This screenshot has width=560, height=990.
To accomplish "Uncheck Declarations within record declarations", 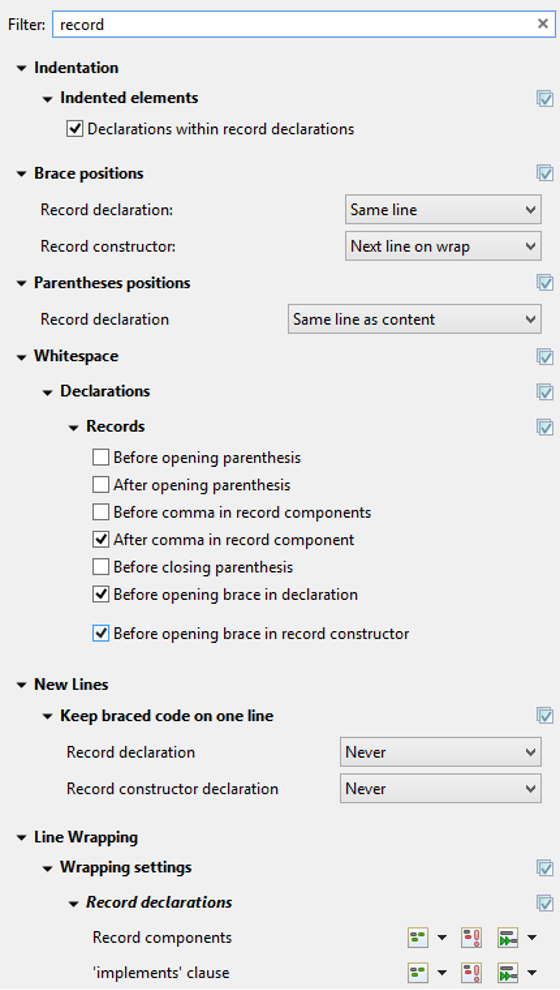I will tap(74, 129).
